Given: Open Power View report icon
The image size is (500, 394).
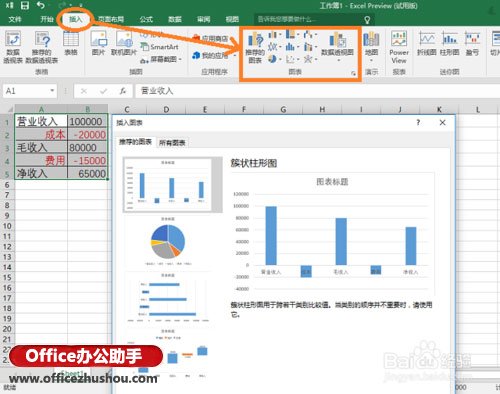Looking at the screenshot, I should pos(399,47).
